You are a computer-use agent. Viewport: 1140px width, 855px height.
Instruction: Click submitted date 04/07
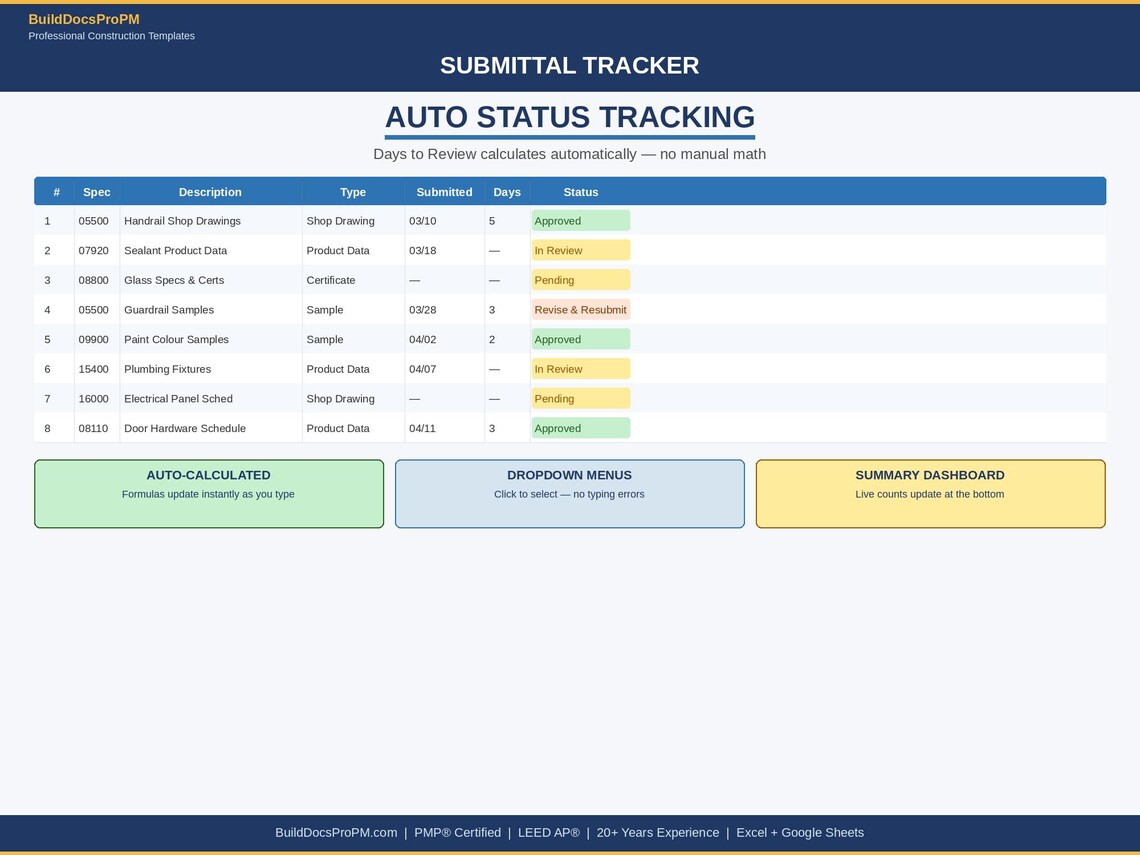click(422, 369)
